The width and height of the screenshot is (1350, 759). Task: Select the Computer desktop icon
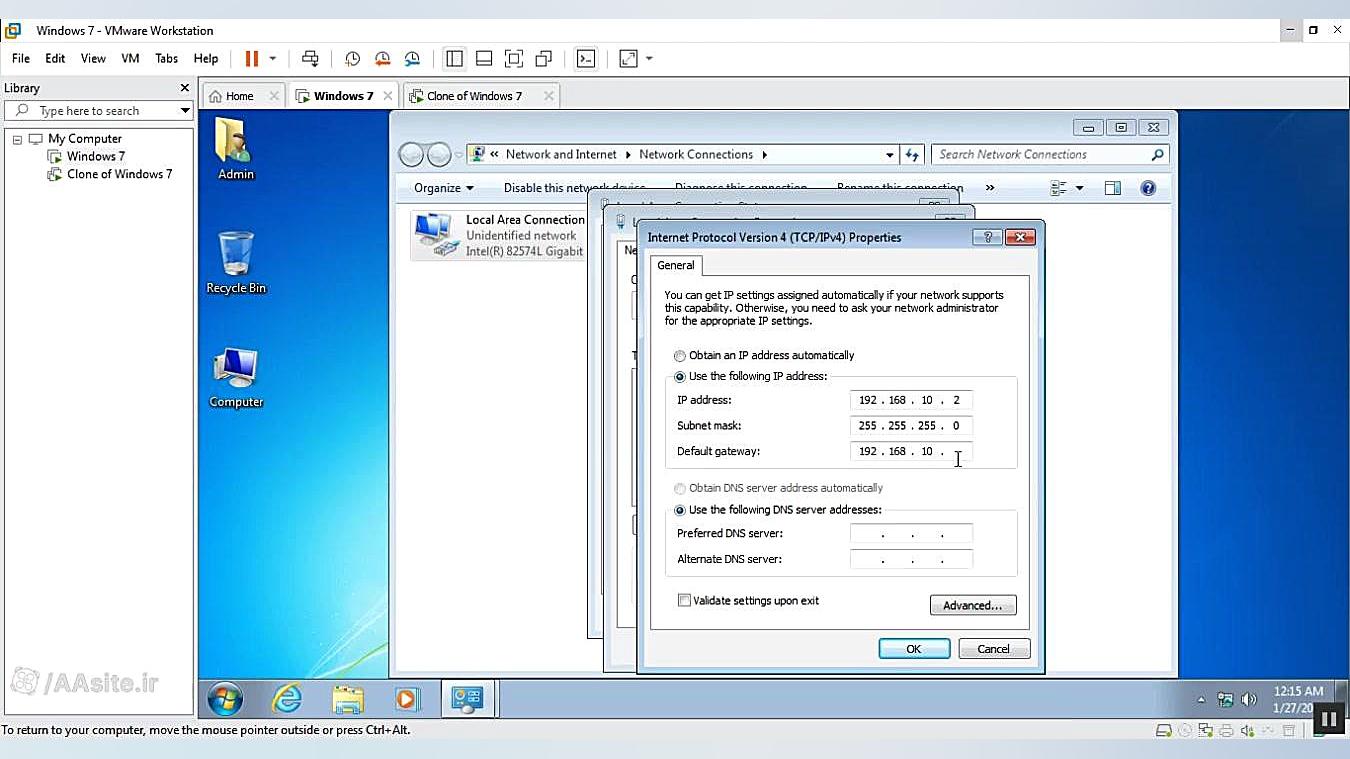pos(236,378)
